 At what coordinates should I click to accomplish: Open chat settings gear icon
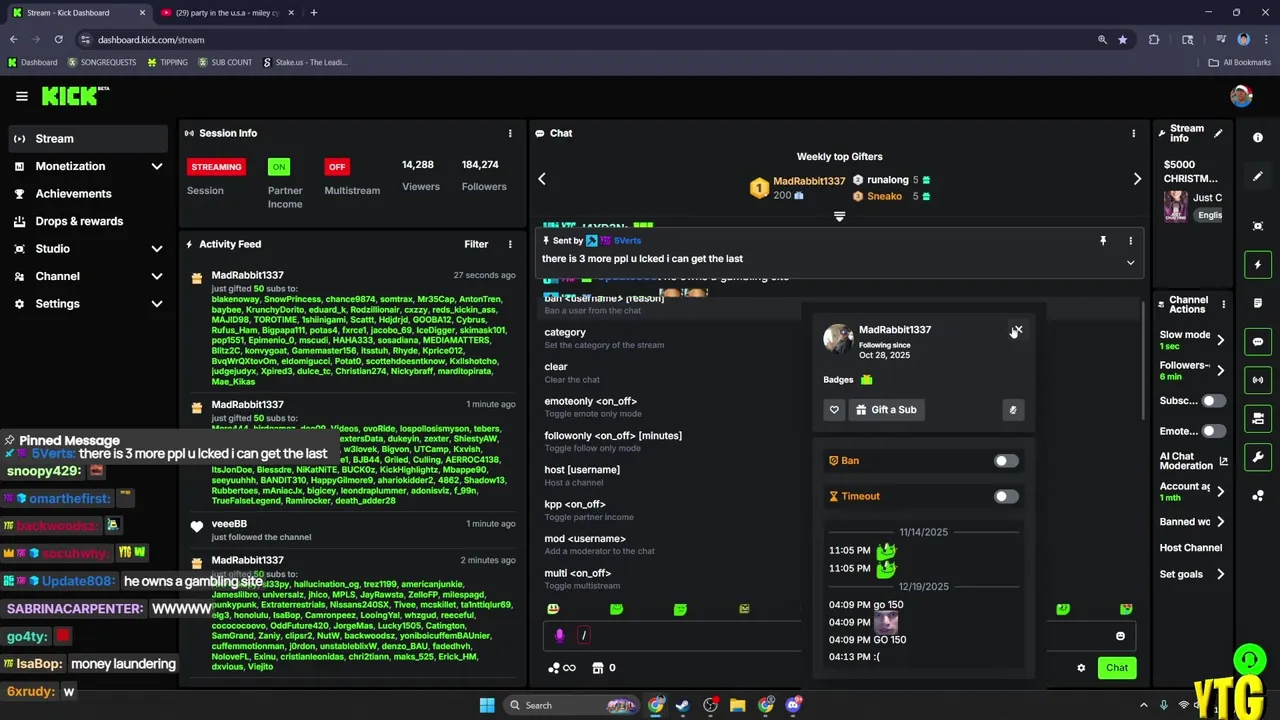tap(1081, 668)
